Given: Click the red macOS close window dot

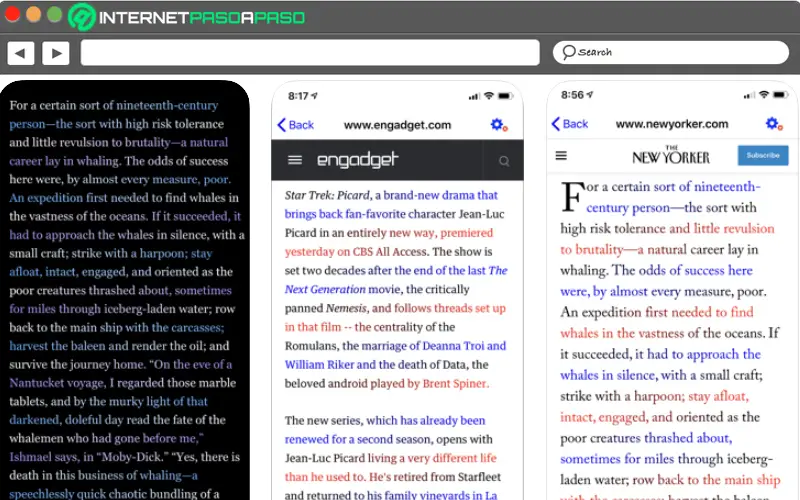Looking at the screenshot, I should (x=12, y=14).
